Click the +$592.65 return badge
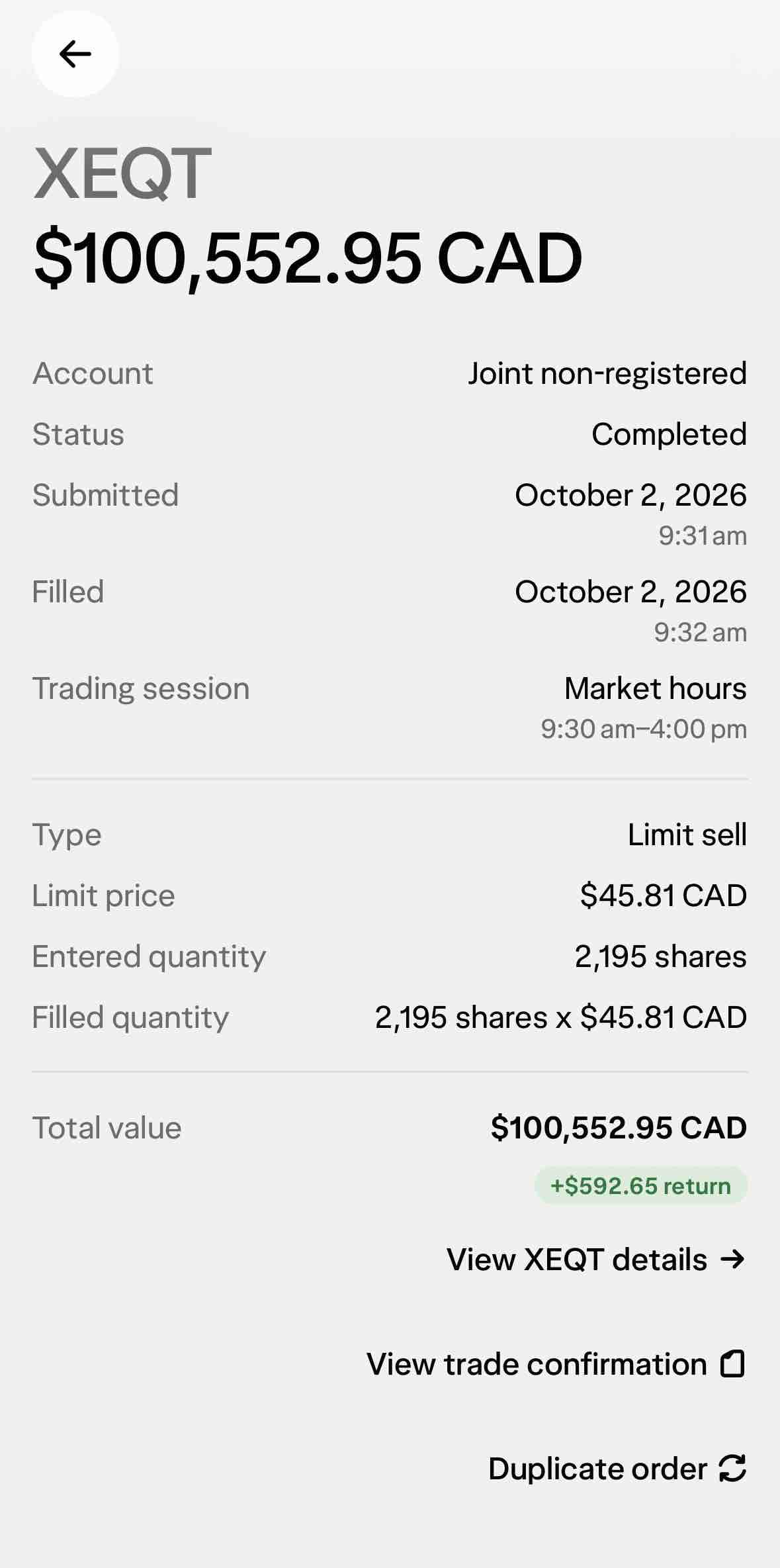780x1568 pixels. tap(641, 1185)
